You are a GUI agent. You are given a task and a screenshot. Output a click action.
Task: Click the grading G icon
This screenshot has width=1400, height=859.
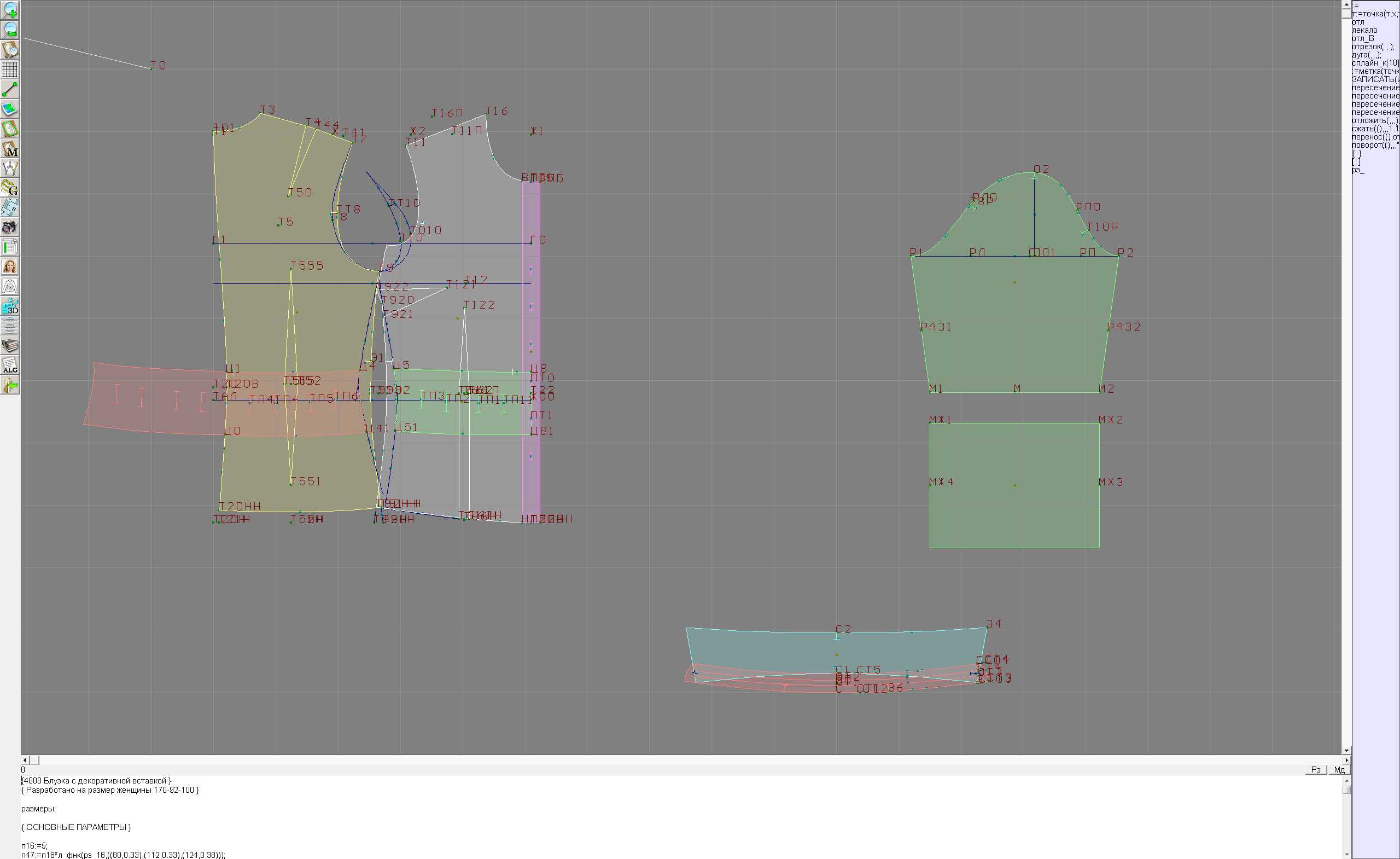click(x=10, y=188)
